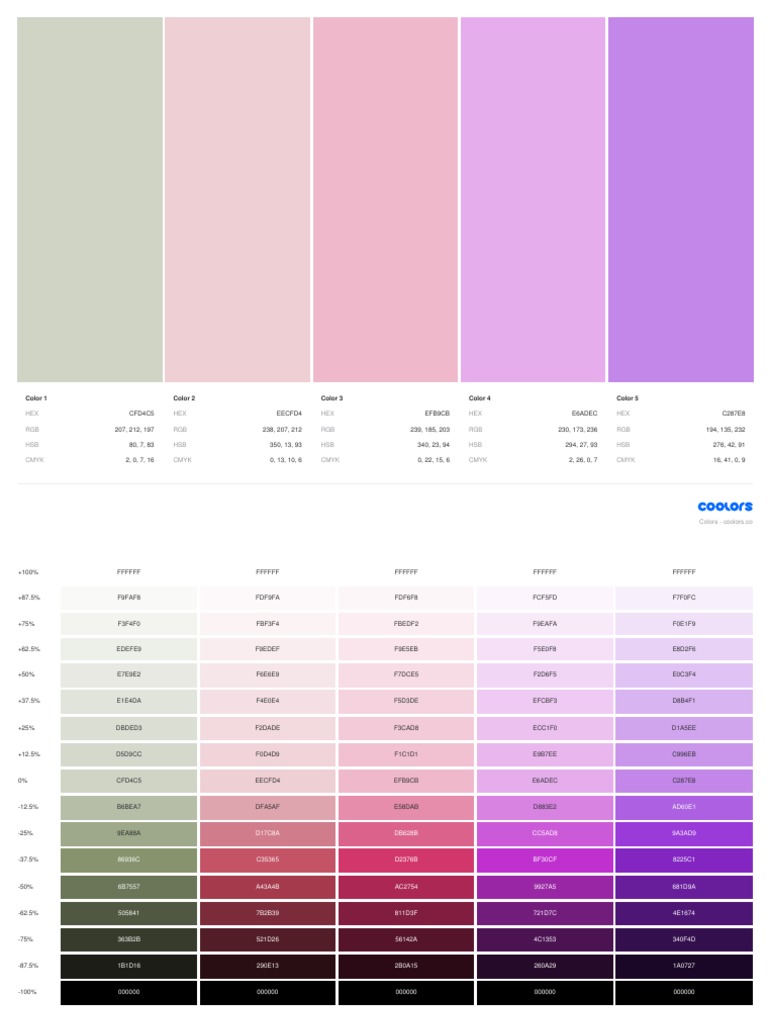Click the large purple Color 5 swatch
The image size is (768, 1024).
(x=681, y=199)
